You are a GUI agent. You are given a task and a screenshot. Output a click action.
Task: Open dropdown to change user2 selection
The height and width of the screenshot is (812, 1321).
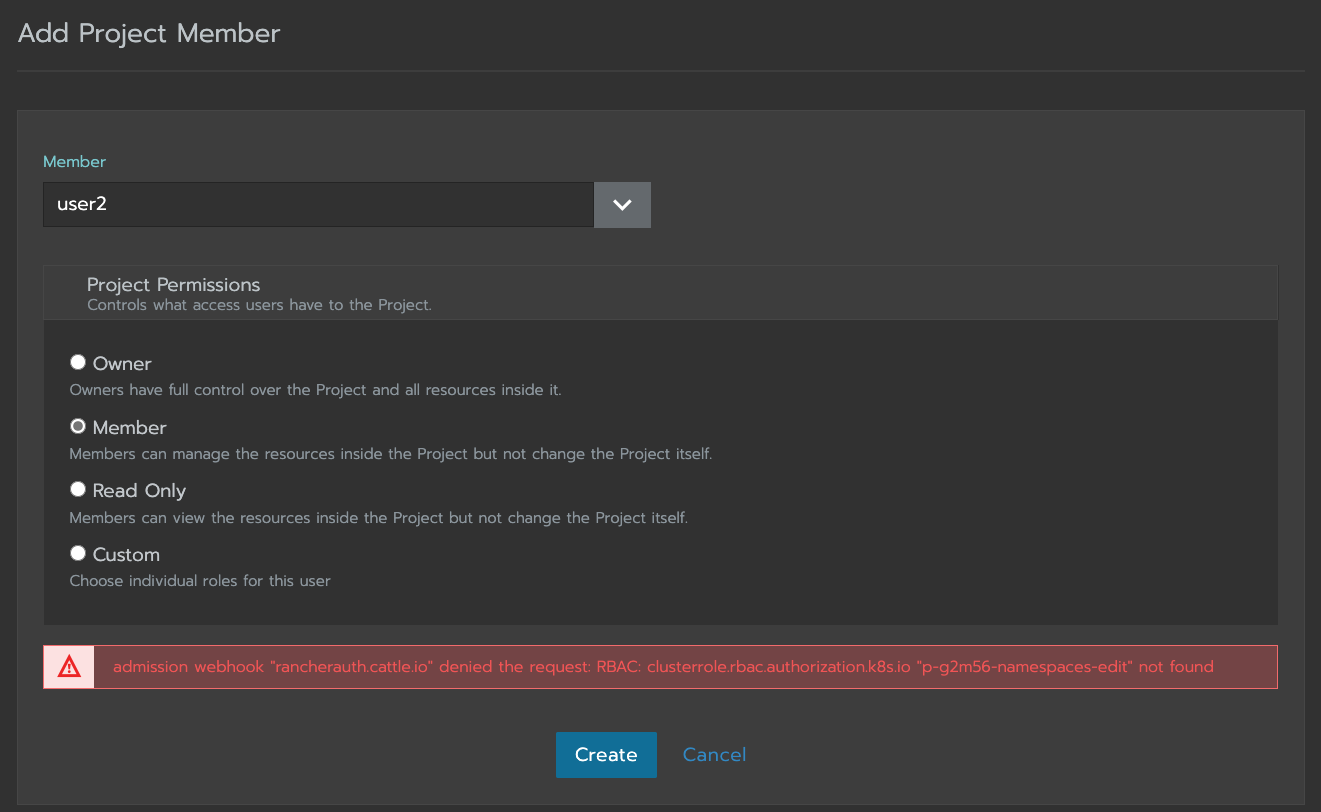(x=622, y=204)
